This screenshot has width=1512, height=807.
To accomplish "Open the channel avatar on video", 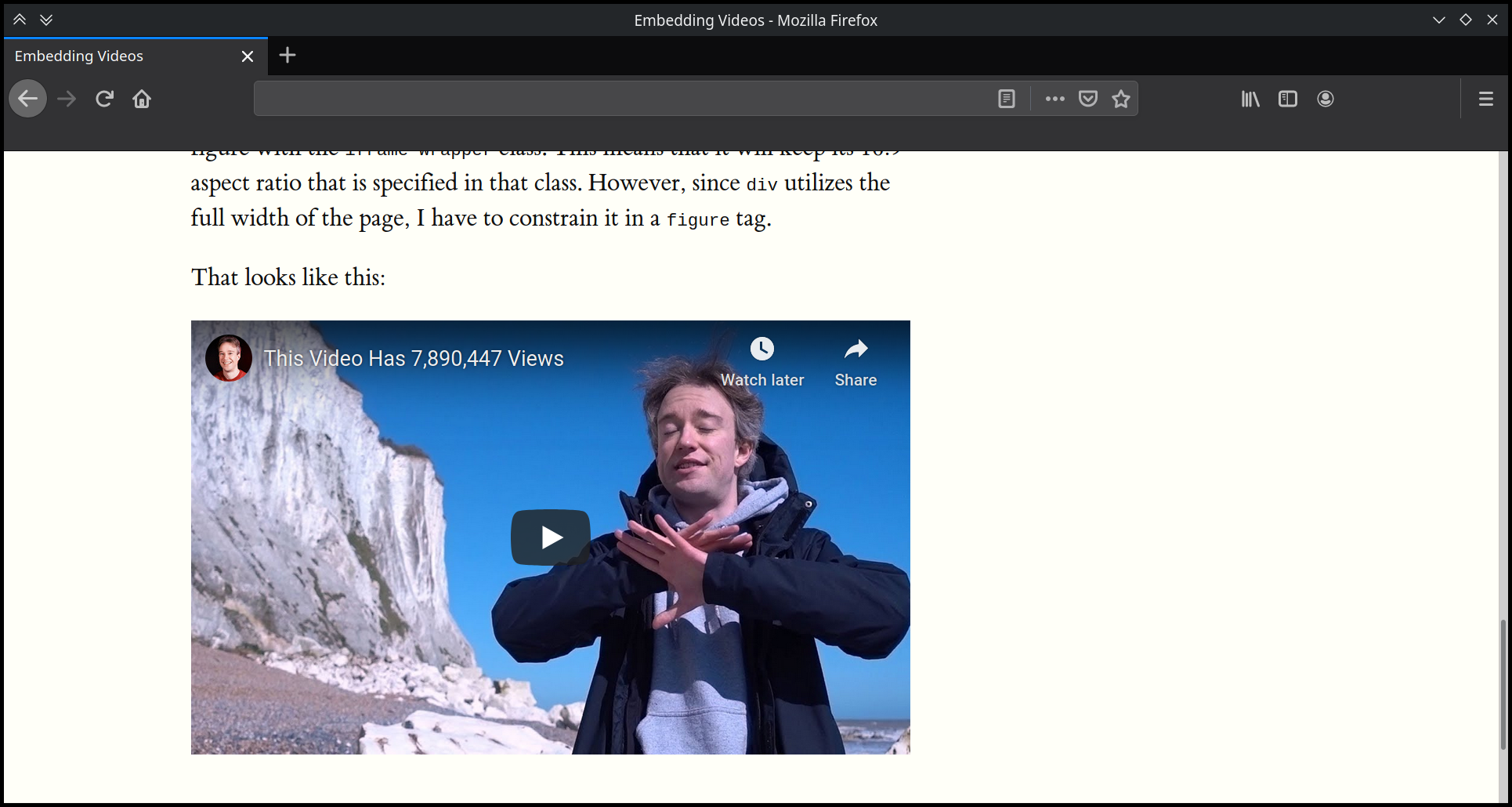I will [x=229, y=358].
